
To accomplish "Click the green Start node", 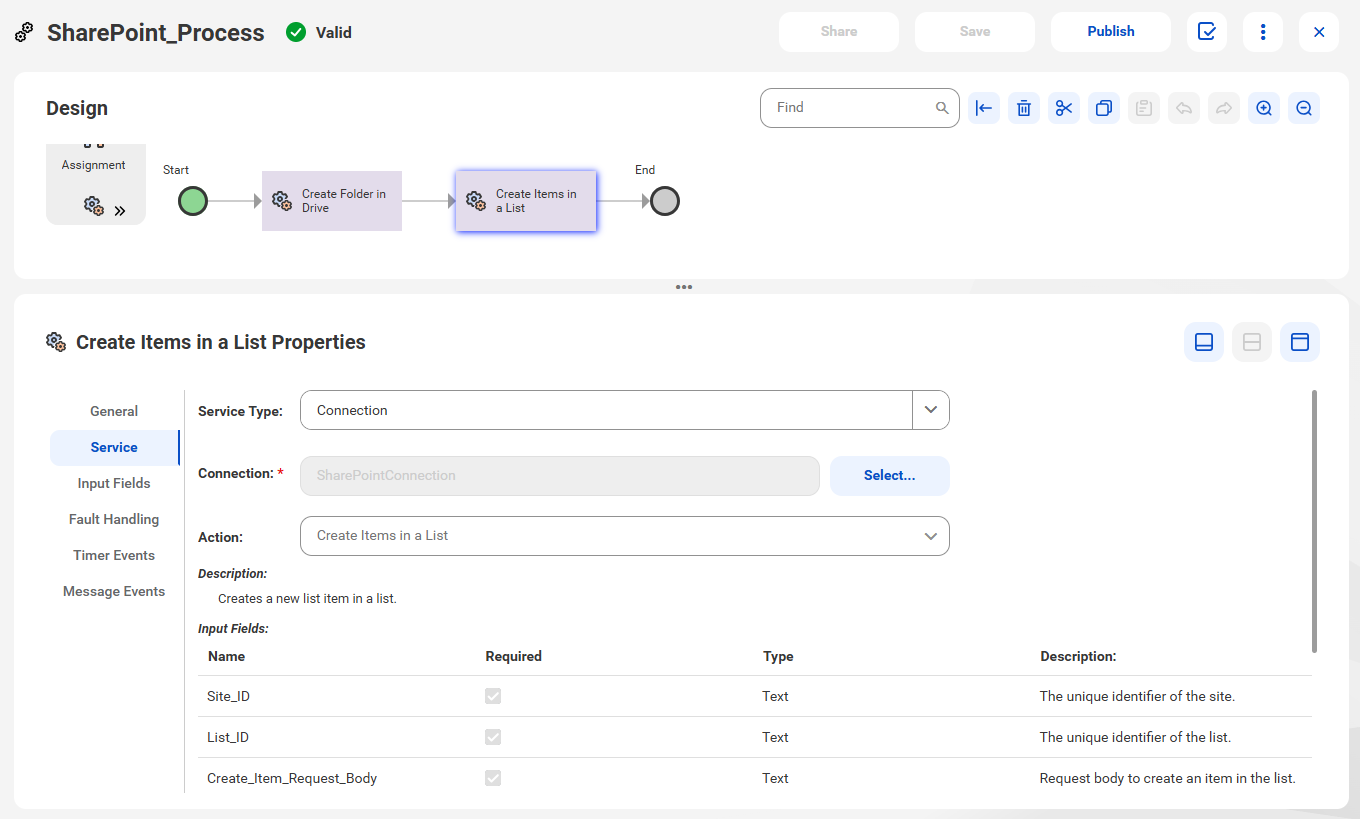I will 193,201.
